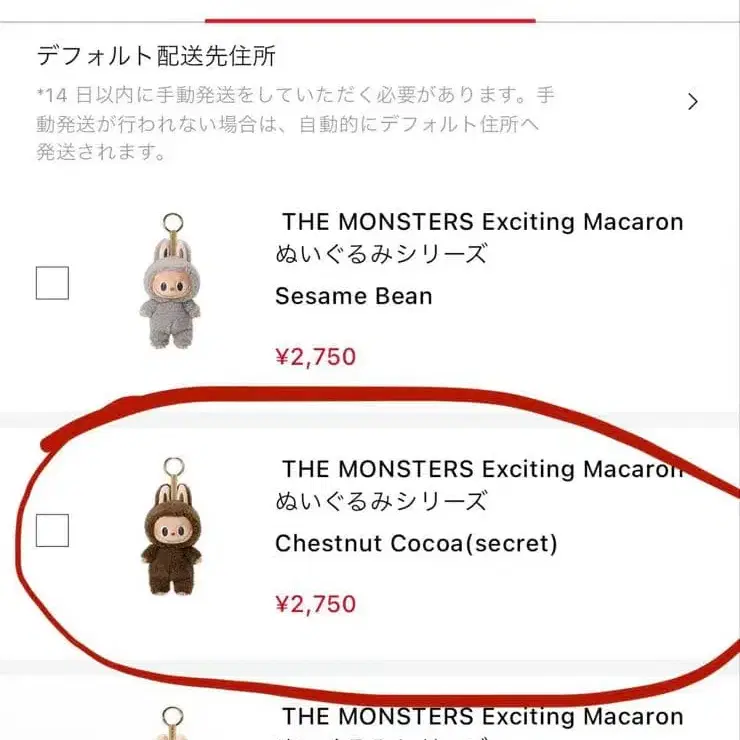Image resolution: width=740 pixels, height=740 pixels.
Task: Tap the Chestnut Cocoa plush thumbnail
Action: (172, 527)
